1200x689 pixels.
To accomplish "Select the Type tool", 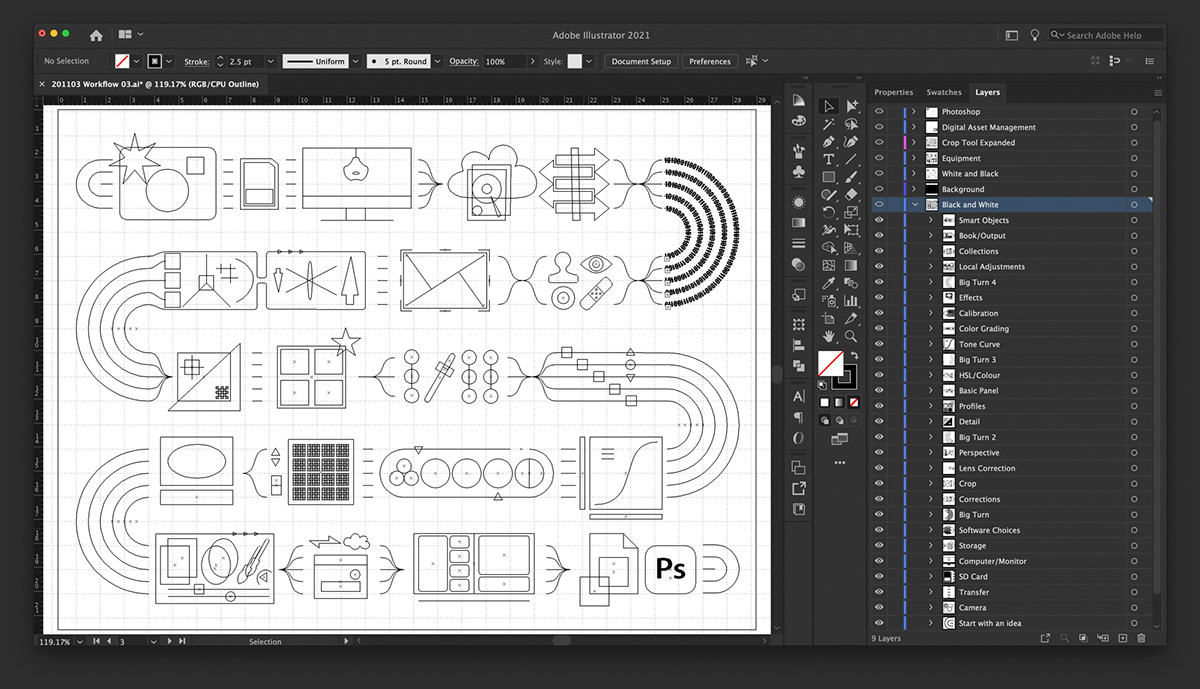I will (829, 159).
